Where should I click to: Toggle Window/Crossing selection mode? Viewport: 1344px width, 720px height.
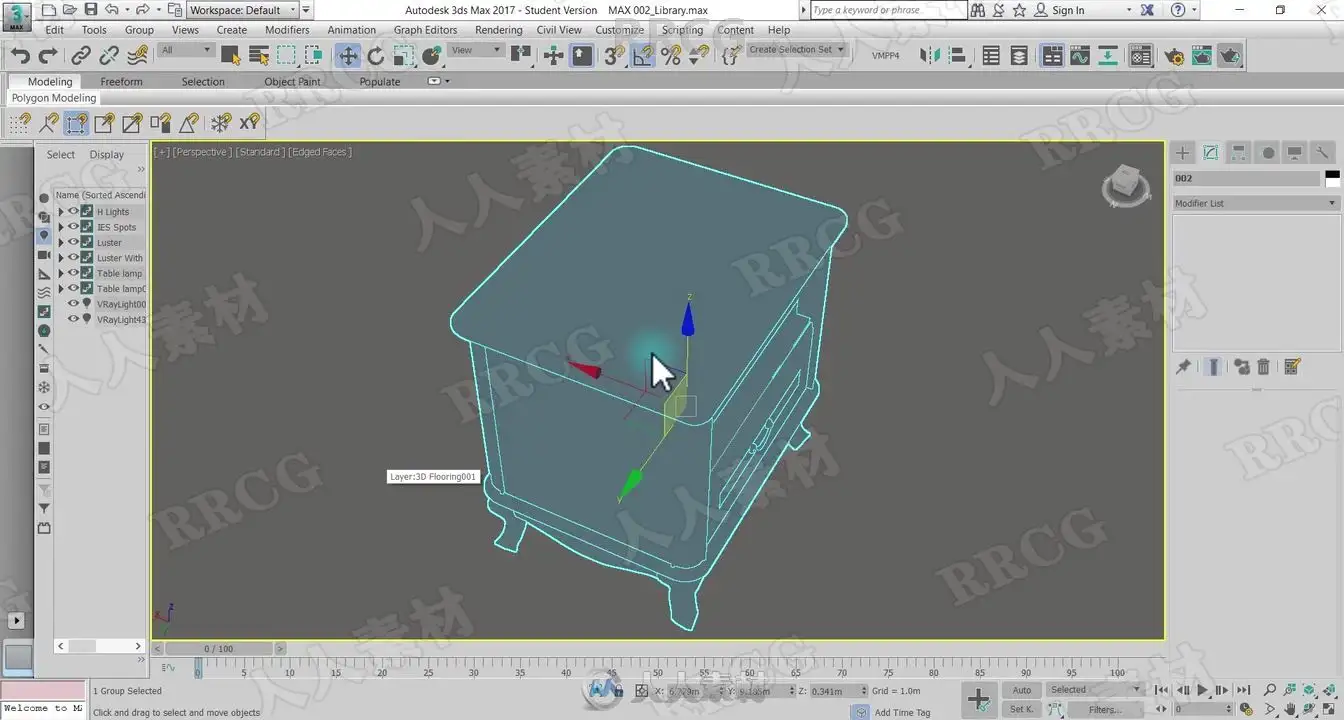pos(314,56)
